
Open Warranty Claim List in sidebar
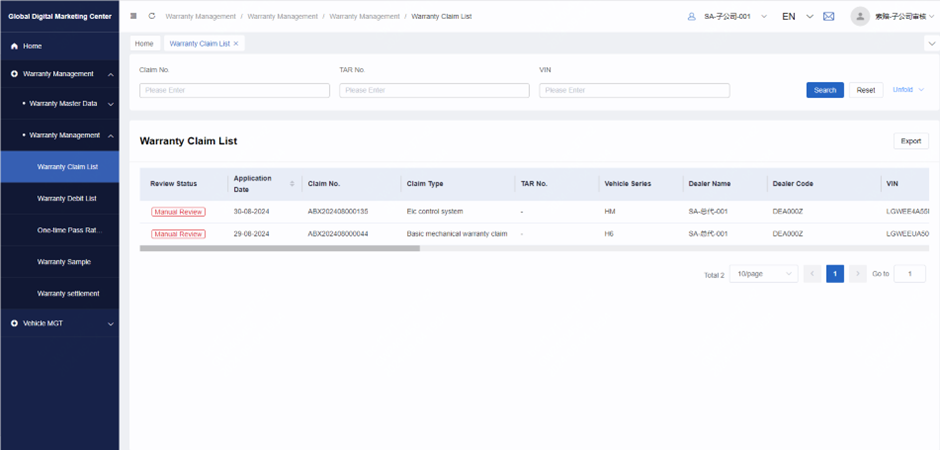59,167
